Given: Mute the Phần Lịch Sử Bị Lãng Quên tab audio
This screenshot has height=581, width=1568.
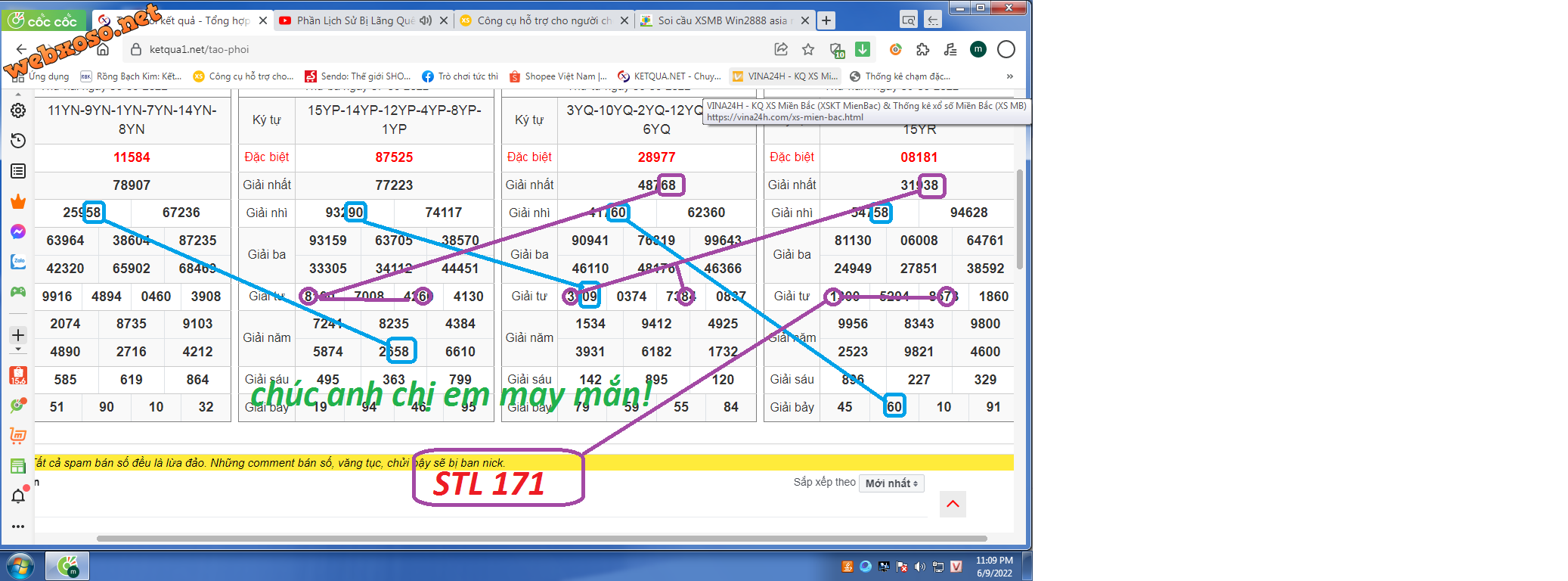Looking at the screenshot, I should (x=426, y=20).
